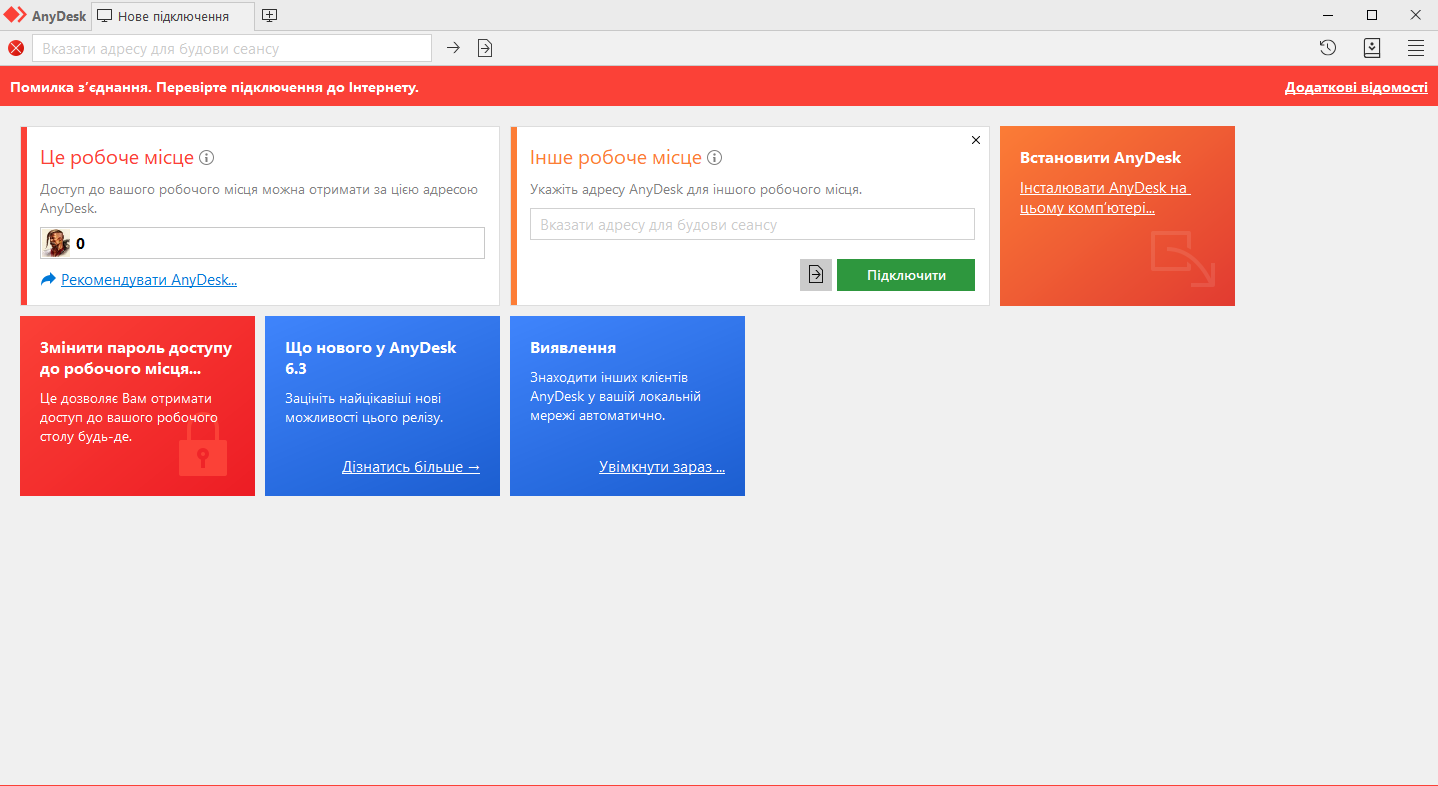
Task: Click the file transfer icon in address bar
Action: [x=485, y=48]
